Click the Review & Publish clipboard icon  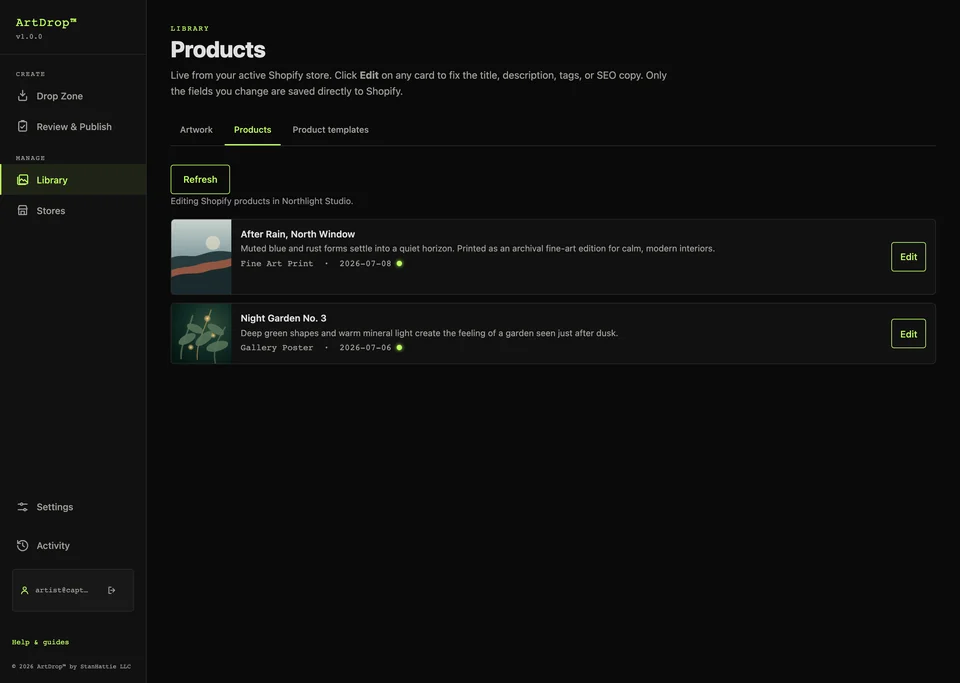(x=23, y=126)
